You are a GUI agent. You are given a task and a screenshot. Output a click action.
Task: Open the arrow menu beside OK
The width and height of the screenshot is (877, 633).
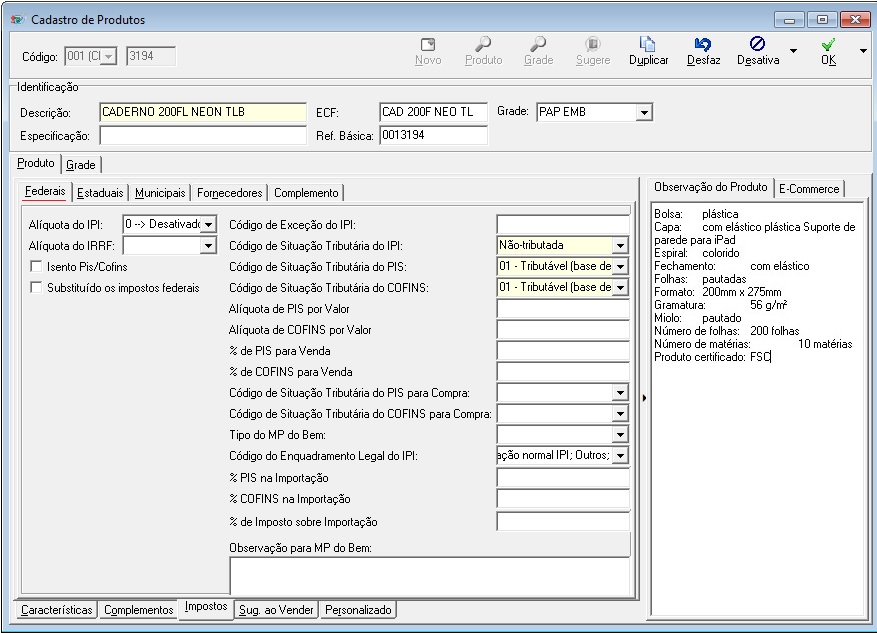pos(863,51)
